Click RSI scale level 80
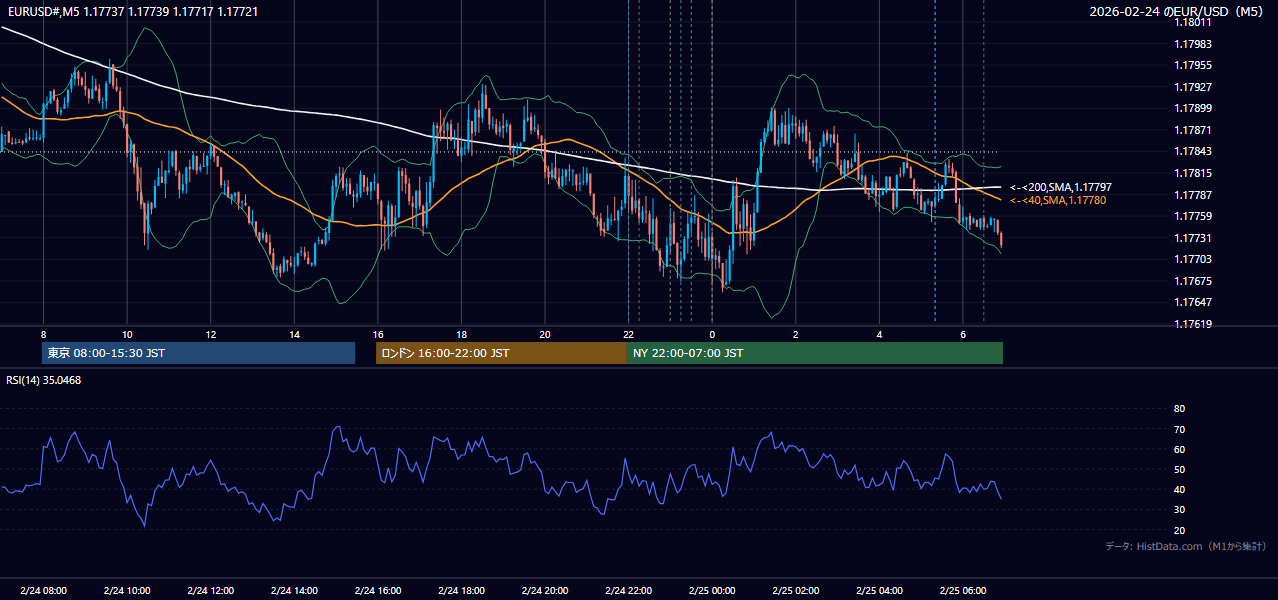The image size is (1278, 600). click(x=1179, y=409)
